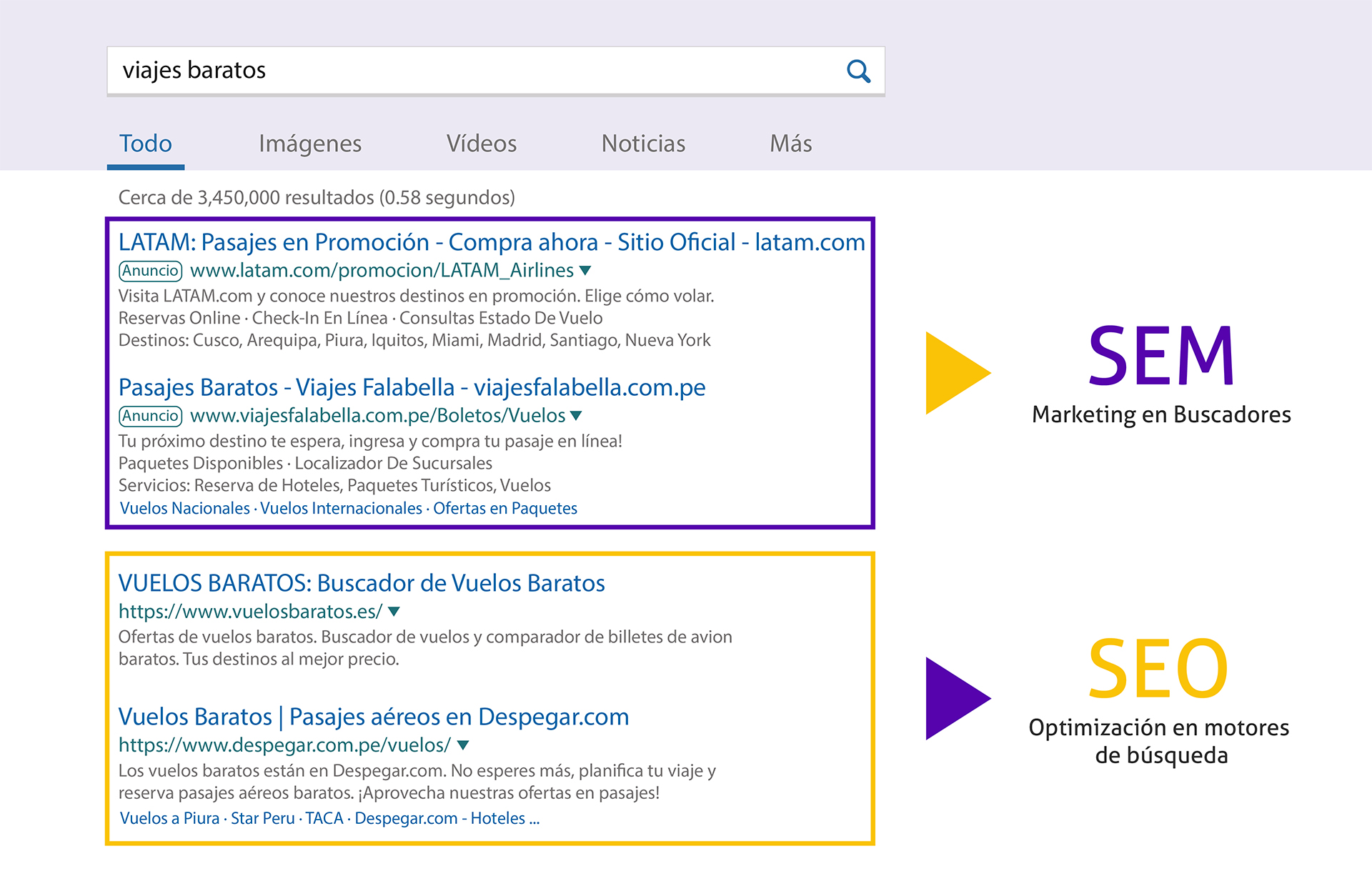Expand the dropdown arrow after viajesfalabella URL
Viewport: 1372px width, 886px height.
(x=577, y=416)
